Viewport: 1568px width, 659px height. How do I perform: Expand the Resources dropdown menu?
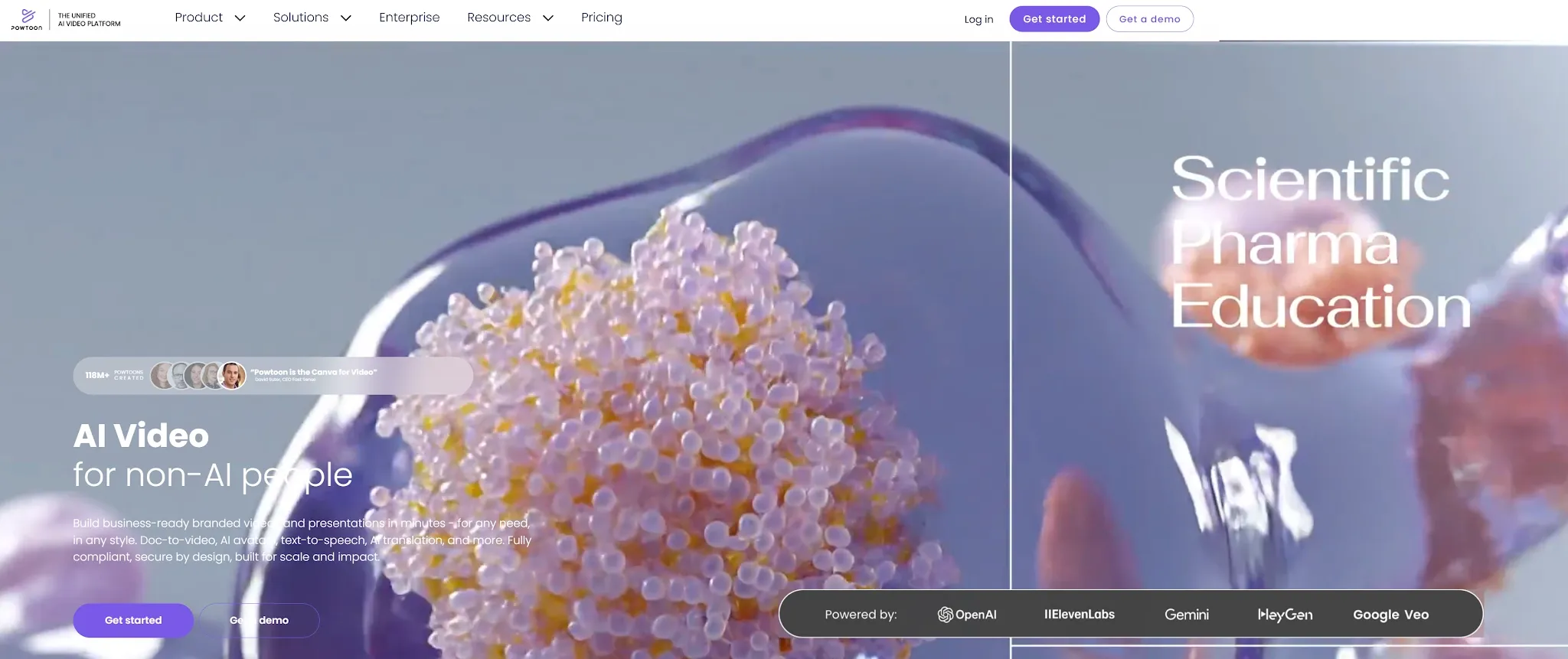pos(511,18)
